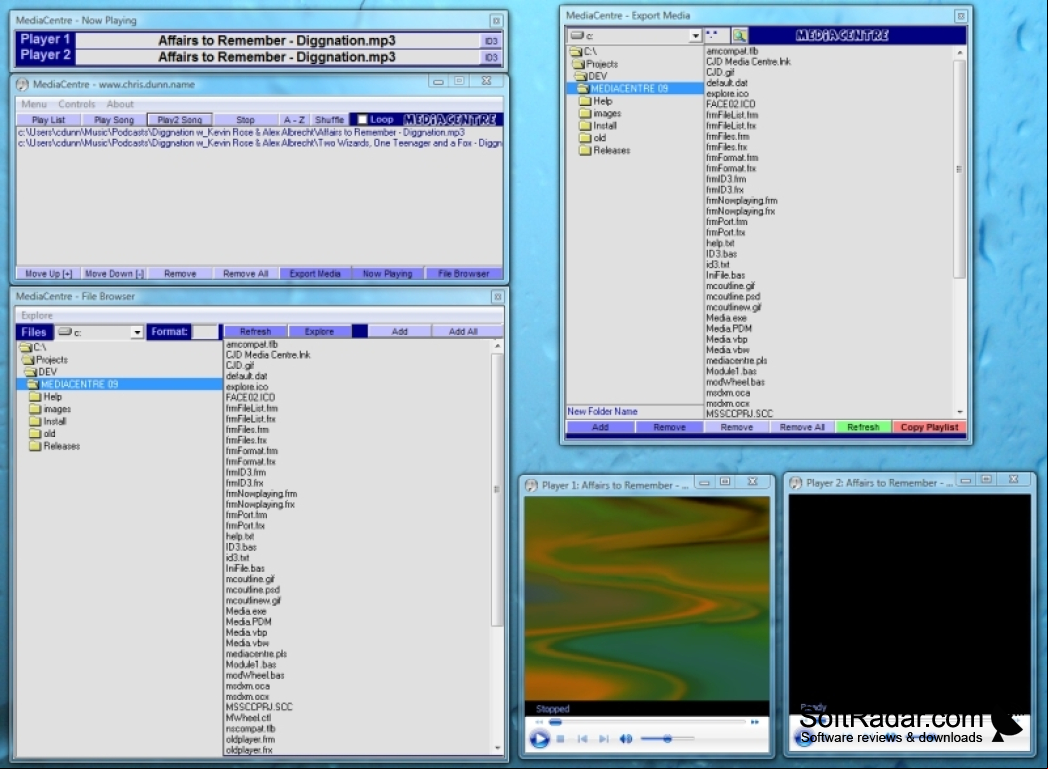Click the Move Down [-] button
The image size is (1048, 769).
(114, 274)
